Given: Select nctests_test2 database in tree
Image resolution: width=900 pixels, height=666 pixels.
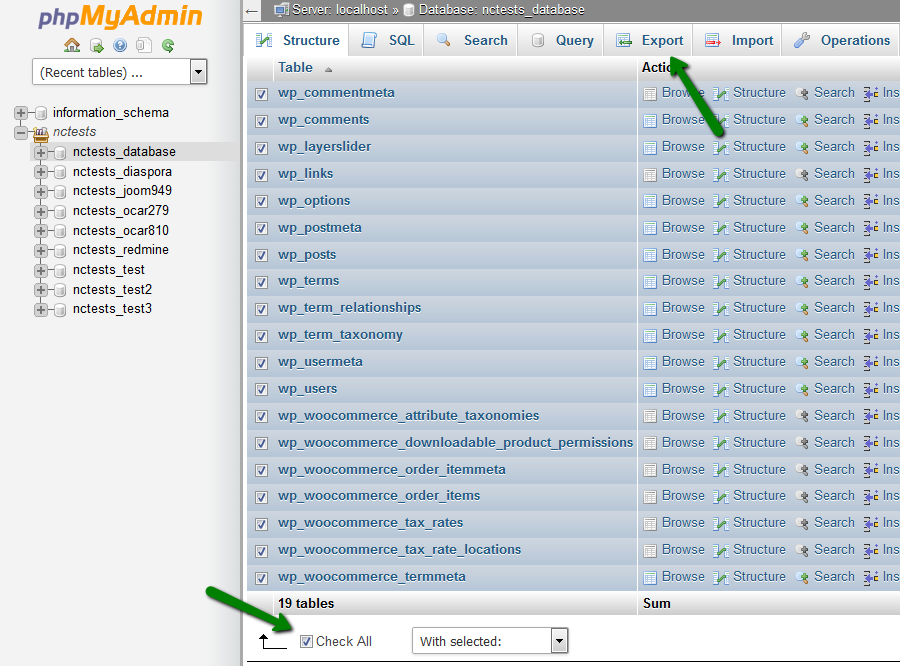Looking at the screenshot, I should pyautogui.click(x=112, y=289).
